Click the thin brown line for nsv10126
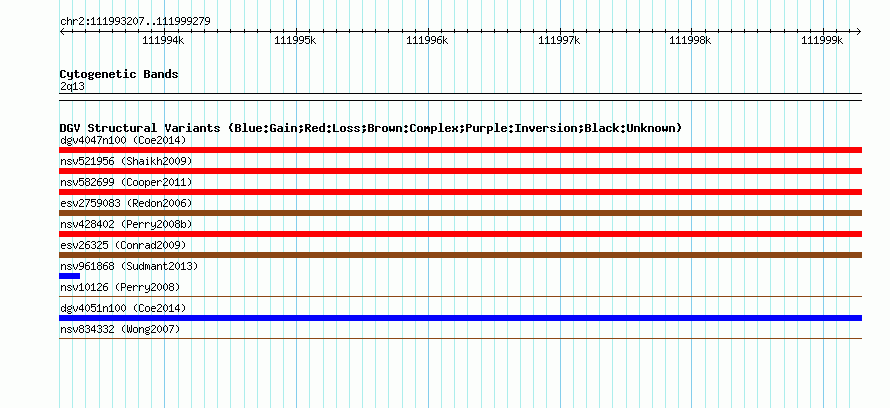The width and height of the screenshot is (890, 408). (x=460, y=296)
